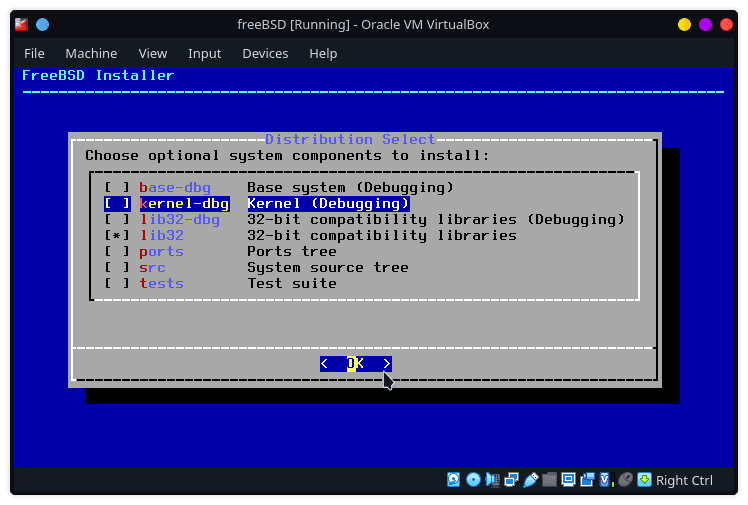
Task: Click the 'FreeBSD Installer' header text
Action: pyautogui.click(x=98, y=75)
